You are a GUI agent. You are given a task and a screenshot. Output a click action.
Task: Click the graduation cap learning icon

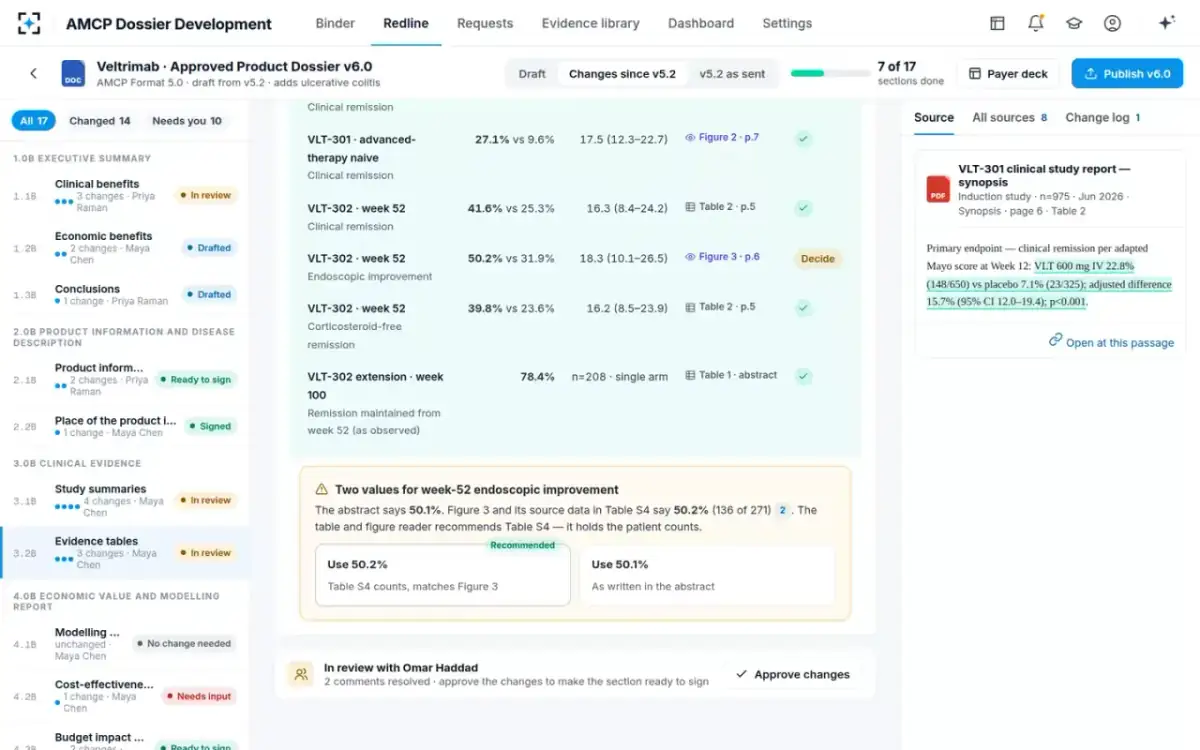point(1074,23)
